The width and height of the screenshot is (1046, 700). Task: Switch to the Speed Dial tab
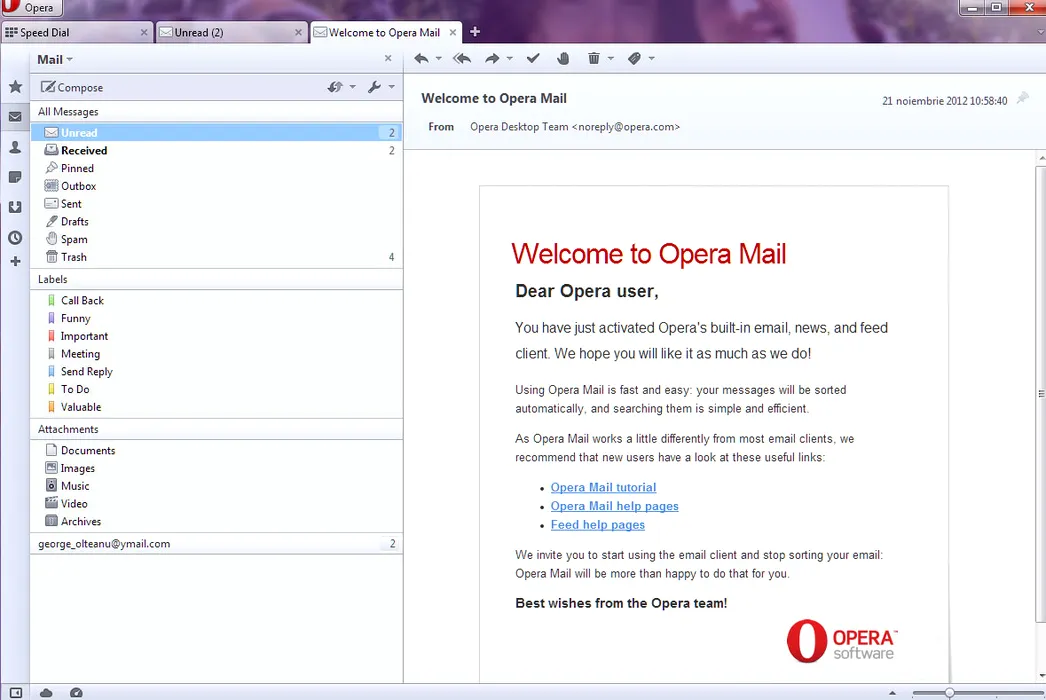pyautogui.click(x=77, y=32)
